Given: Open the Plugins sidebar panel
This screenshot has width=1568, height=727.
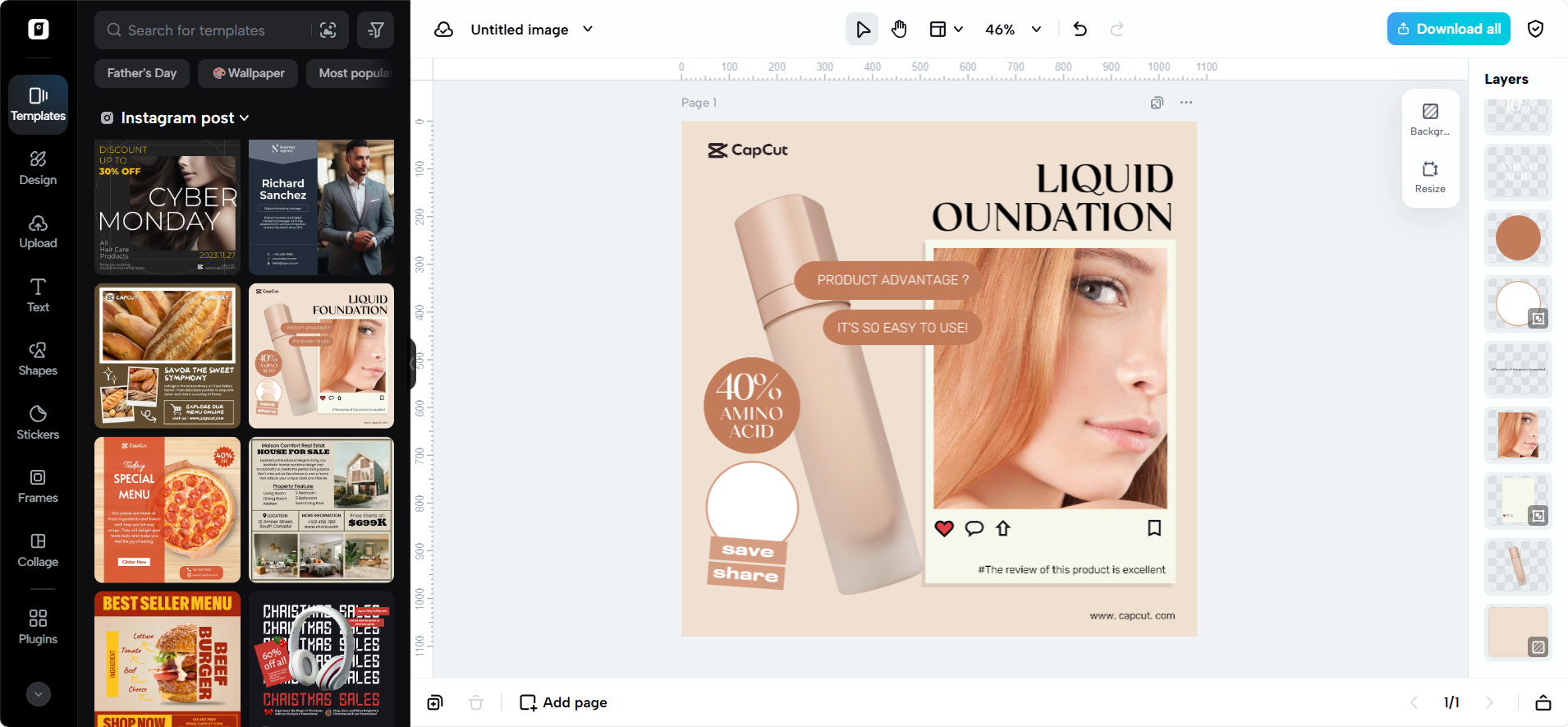Looking at the screenshot, I should (x=38, y=627).
